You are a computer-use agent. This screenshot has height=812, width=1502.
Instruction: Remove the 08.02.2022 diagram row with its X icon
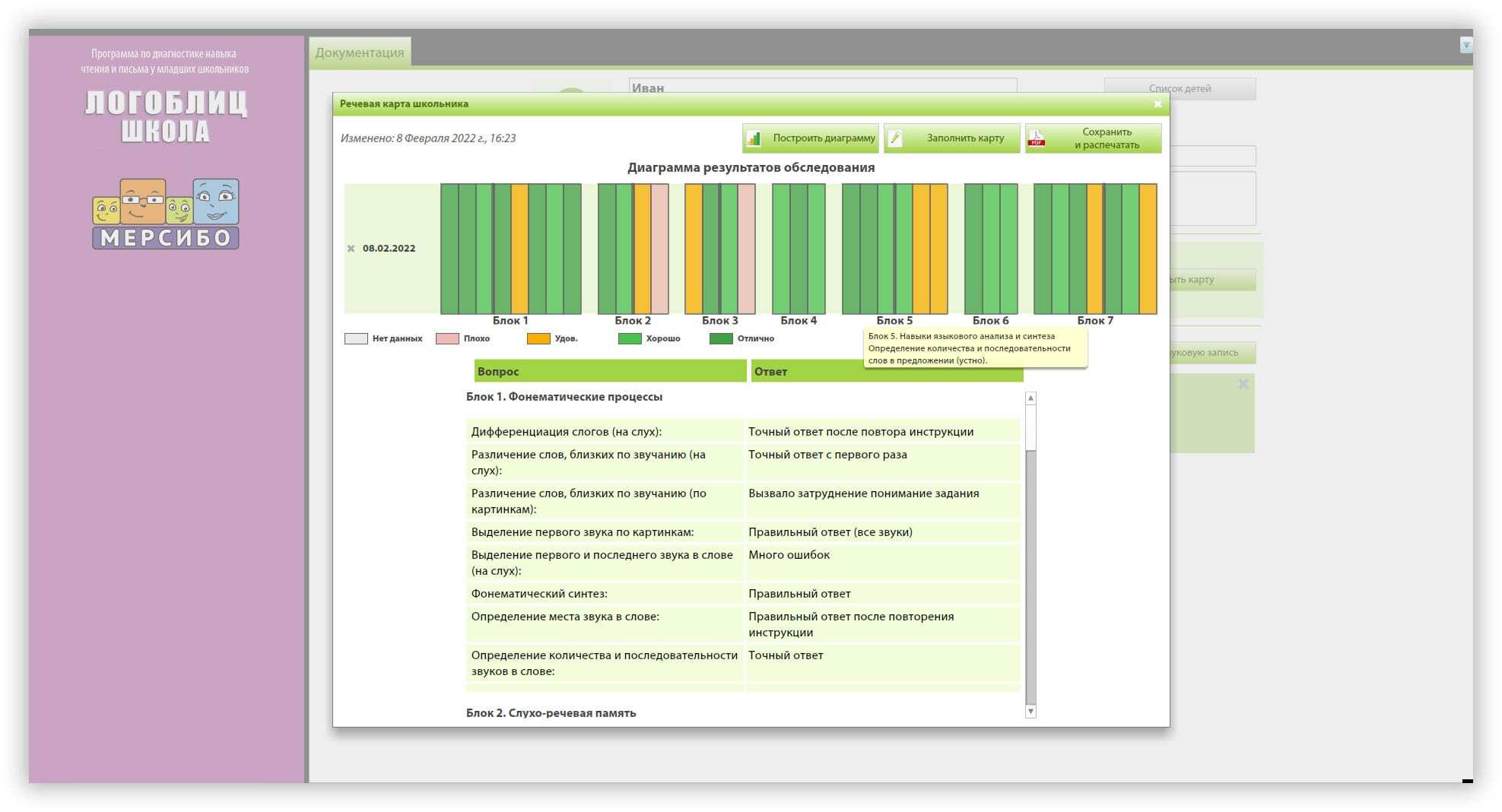click(351, 249)
